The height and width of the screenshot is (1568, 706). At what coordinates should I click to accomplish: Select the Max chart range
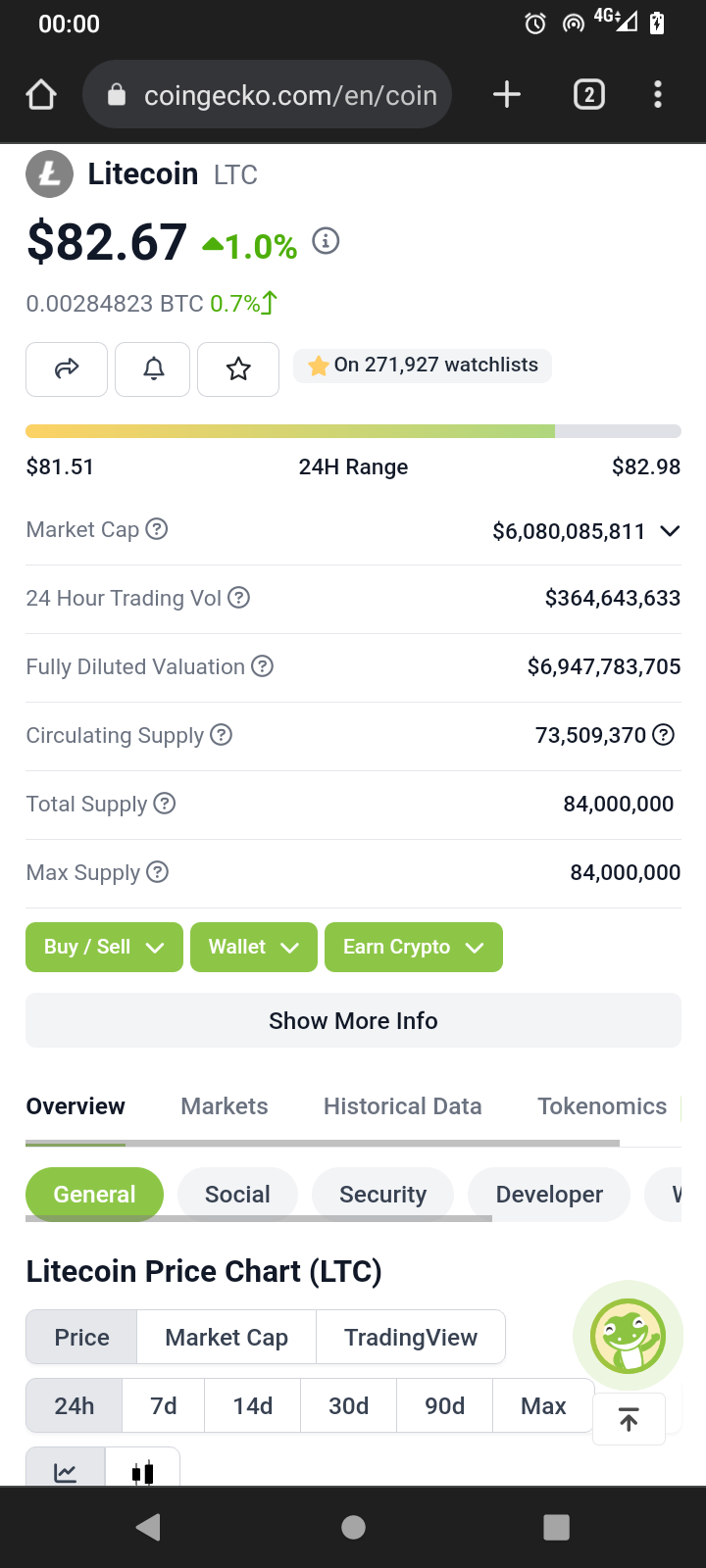(x=543, y=1406)
